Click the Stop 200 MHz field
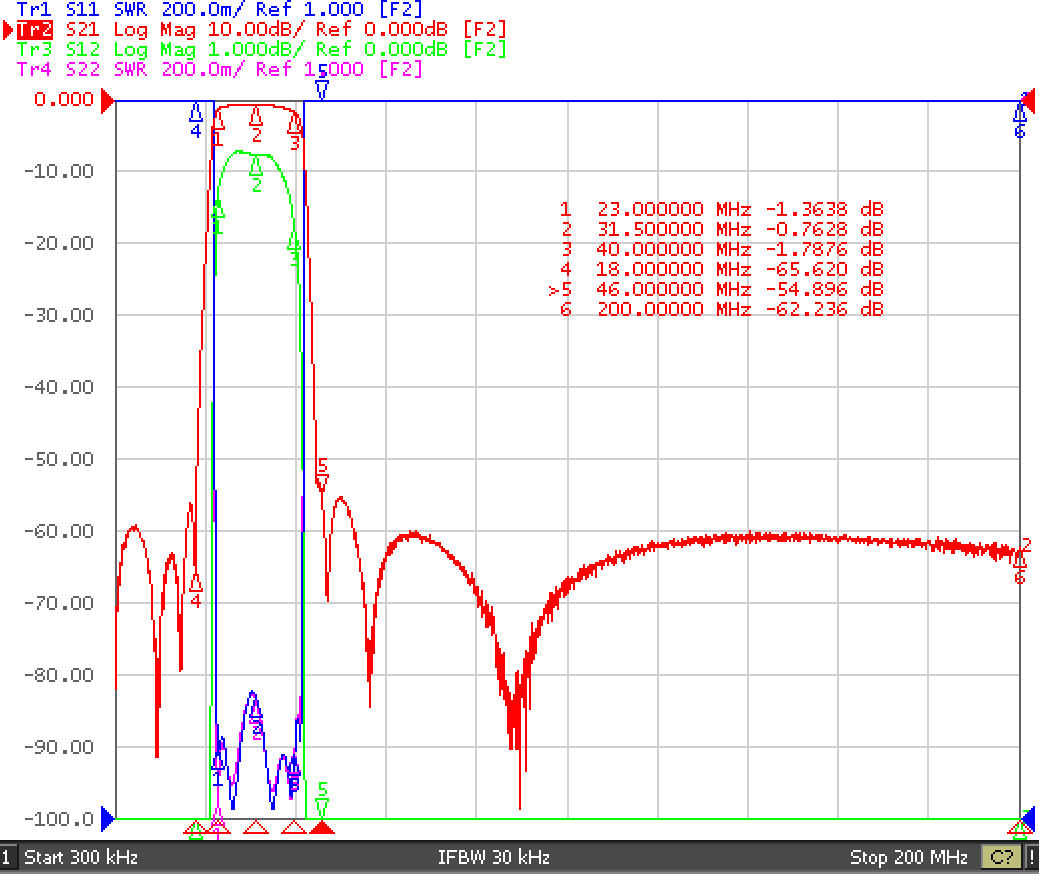Screen dimensions: 1039x874 908,857
